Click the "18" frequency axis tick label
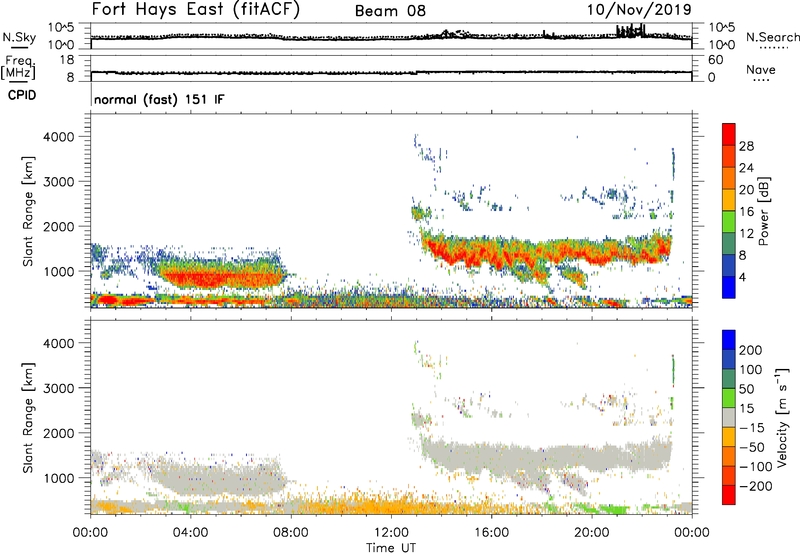Image resolution: width=800 pixels, height=554 pixels. (66, 60)
